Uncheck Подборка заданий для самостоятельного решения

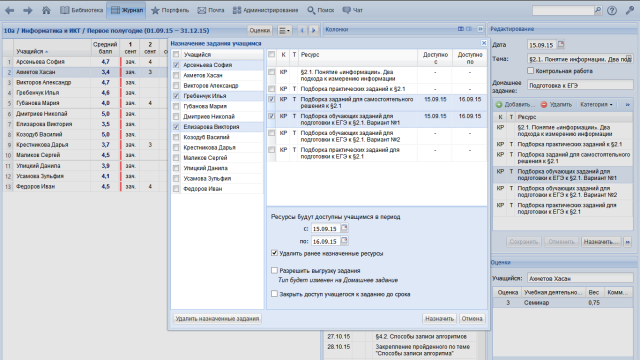(271, 99)
